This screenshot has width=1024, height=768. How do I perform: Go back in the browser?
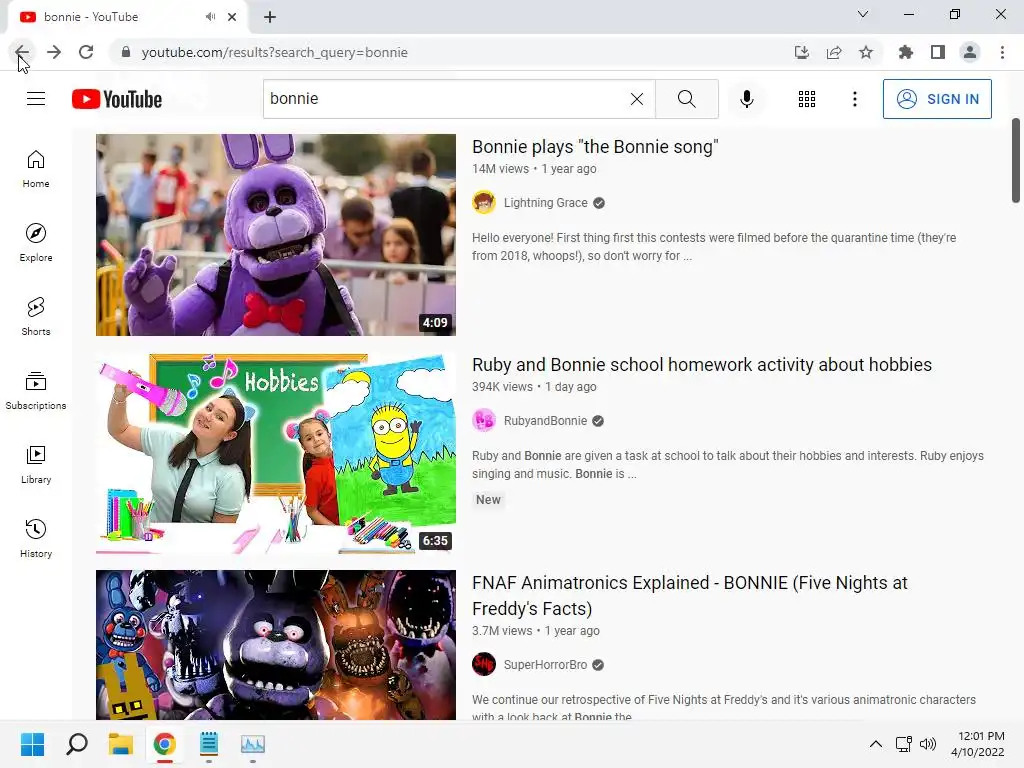click(x=22, y=52)
